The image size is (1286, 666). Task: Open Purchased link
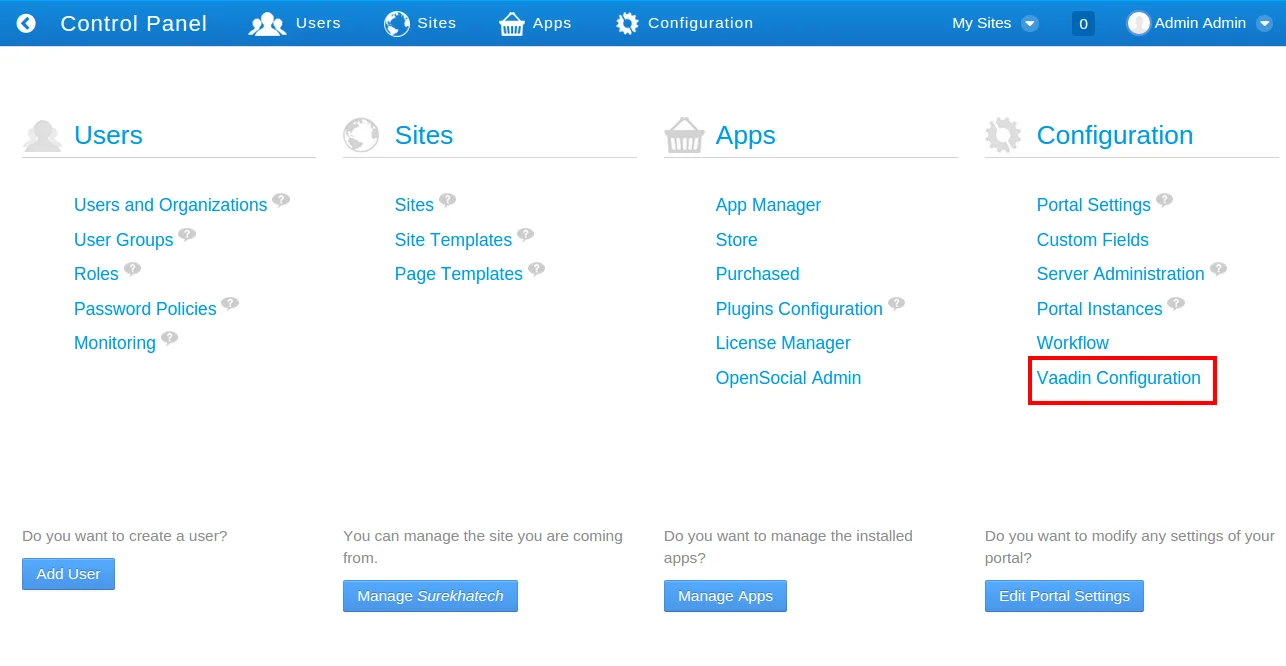click(x=757, y=274)
